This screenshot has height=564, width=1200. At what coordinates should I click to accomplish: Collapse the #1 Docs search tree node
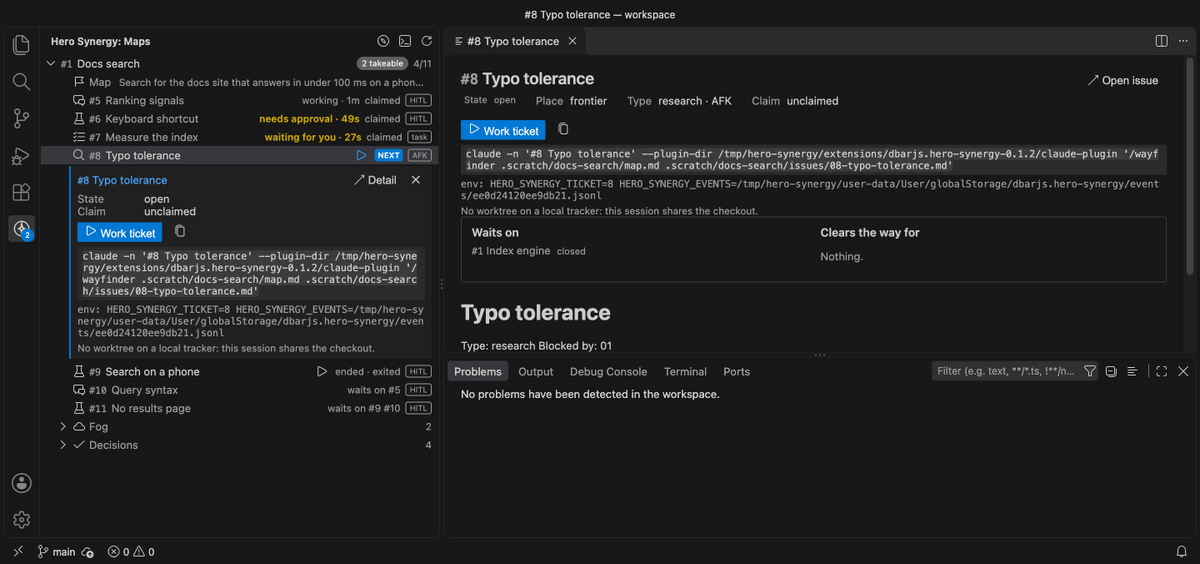pos(51,63)
